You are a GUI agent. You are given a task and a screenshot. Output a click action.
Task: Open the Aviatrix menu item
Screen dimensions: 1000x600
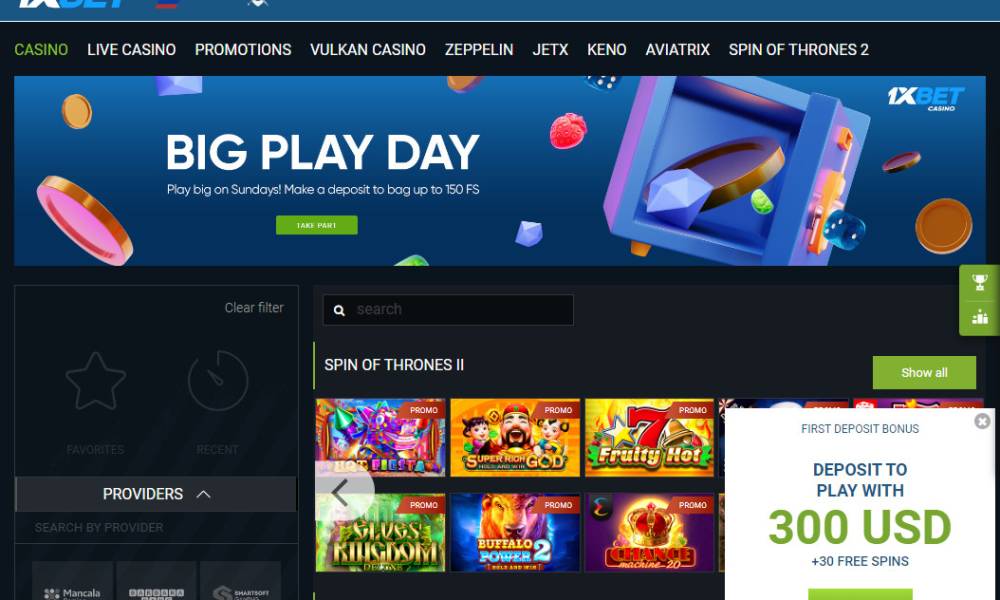click(677, 50)
